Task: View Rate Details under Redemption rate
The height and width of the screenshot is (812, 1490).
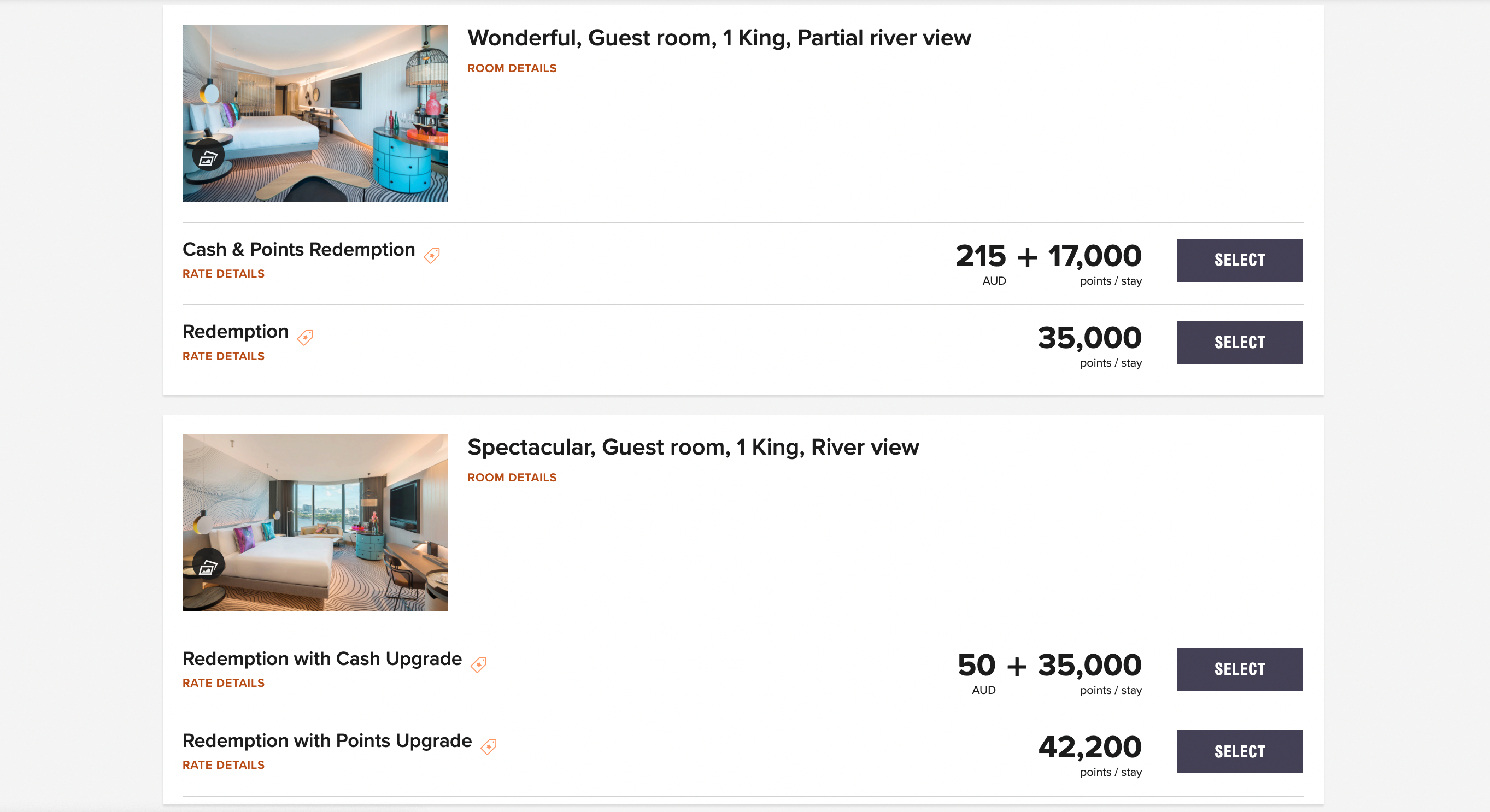Action: (x=223, y=356)
